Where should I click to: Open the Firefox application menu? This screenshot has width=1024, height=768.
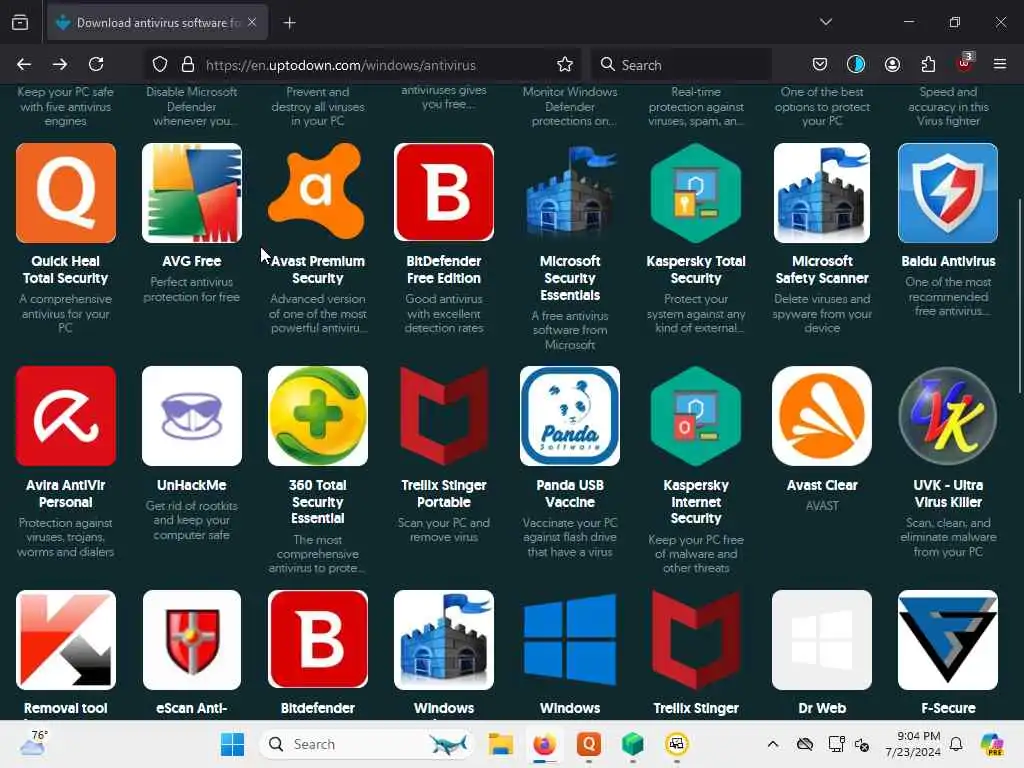1000,64
